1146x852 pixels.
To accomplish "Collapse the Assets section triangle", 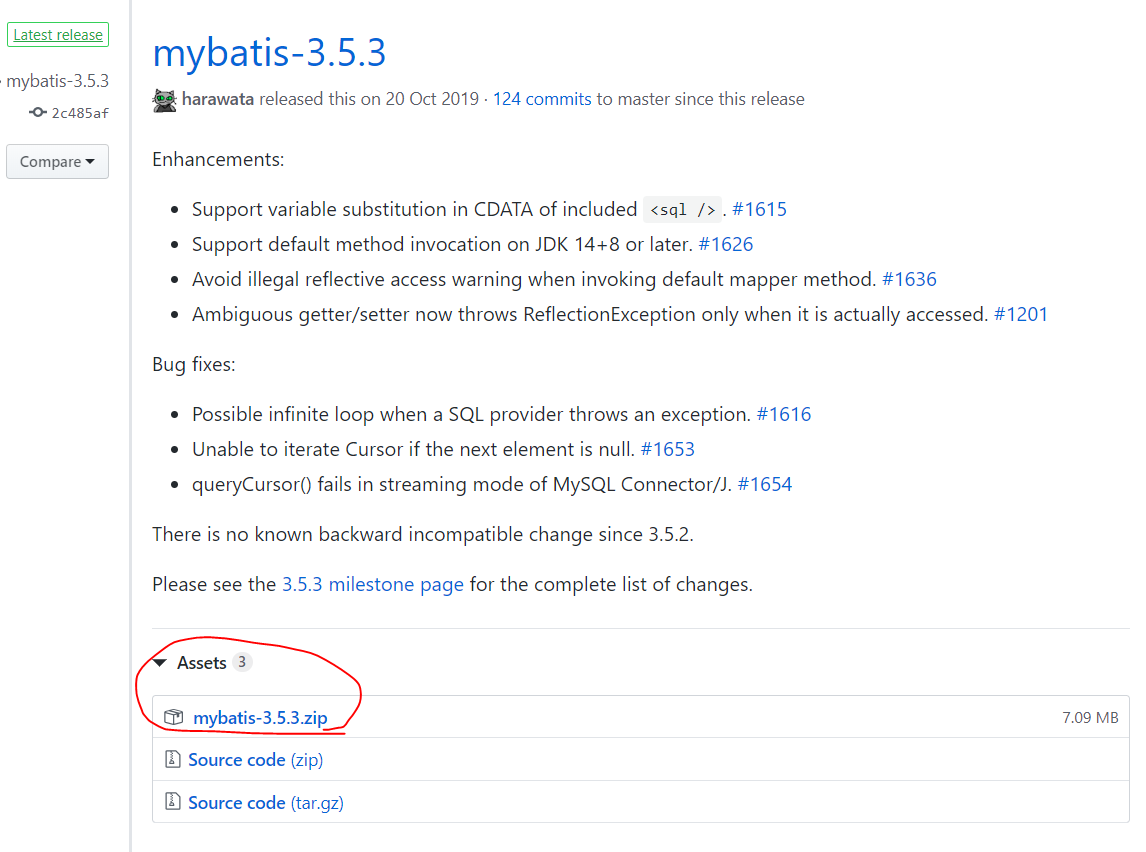I will click(x=160, y=663).
